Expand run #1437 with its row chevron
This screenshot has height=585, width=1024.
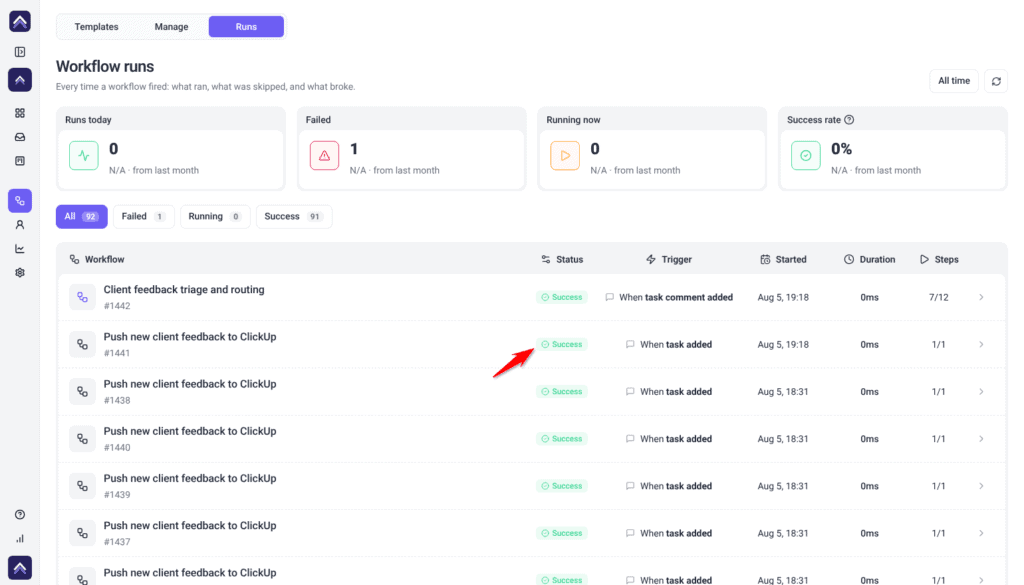click(x=981, y=533)
